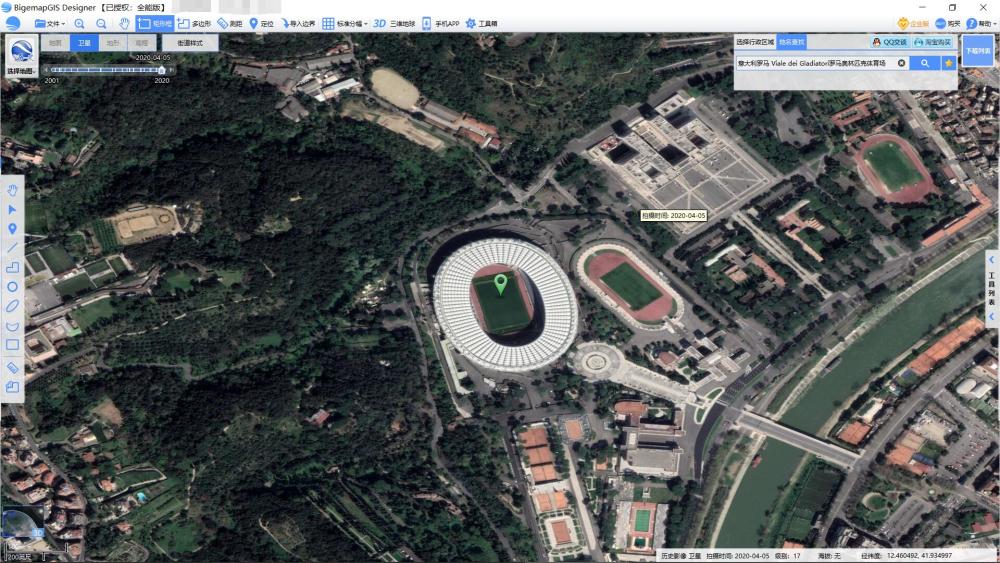Screen dimensions: 1000x563
Task: Select the 多边形 polygon selection tool
Action: (x=195, y=24)
